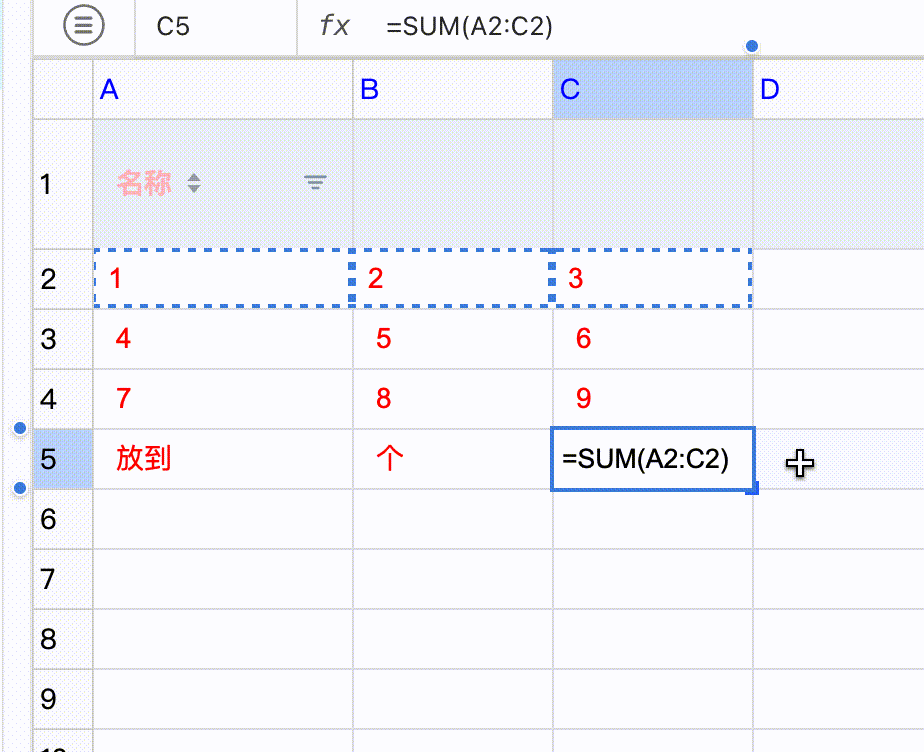Click the cell containing 个
This screenshot has height=752, width=924.
click(x=452, y=459)
